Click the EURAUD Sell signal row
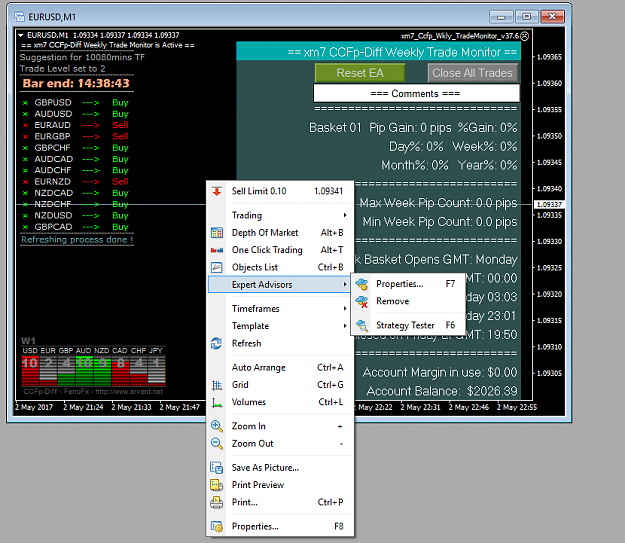 [x=76, y=125]
